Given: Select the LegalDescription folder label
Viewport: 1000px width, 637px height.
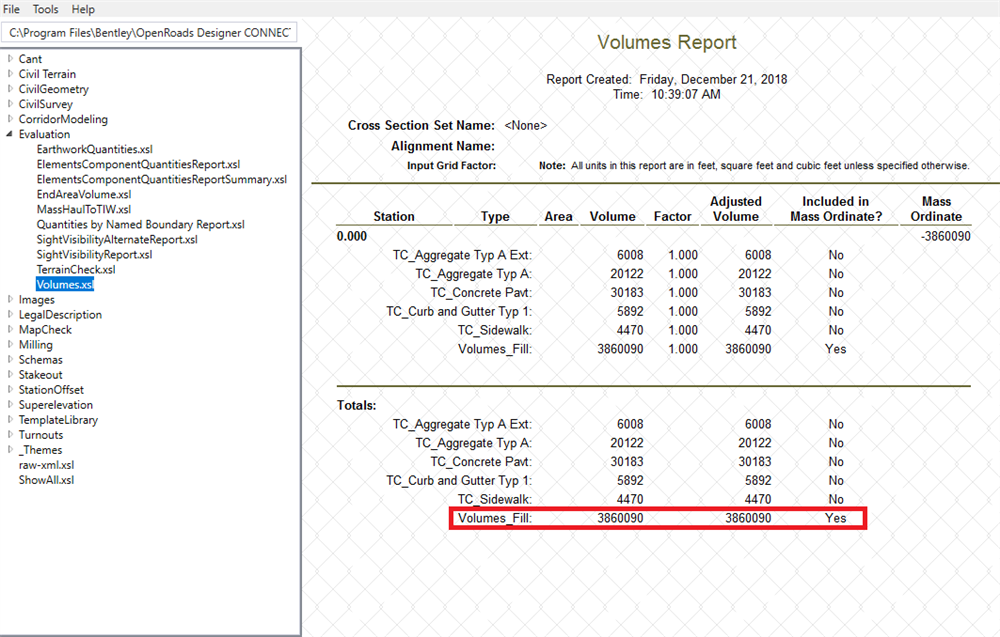Looking at the screenshot, I should (60, 314).
